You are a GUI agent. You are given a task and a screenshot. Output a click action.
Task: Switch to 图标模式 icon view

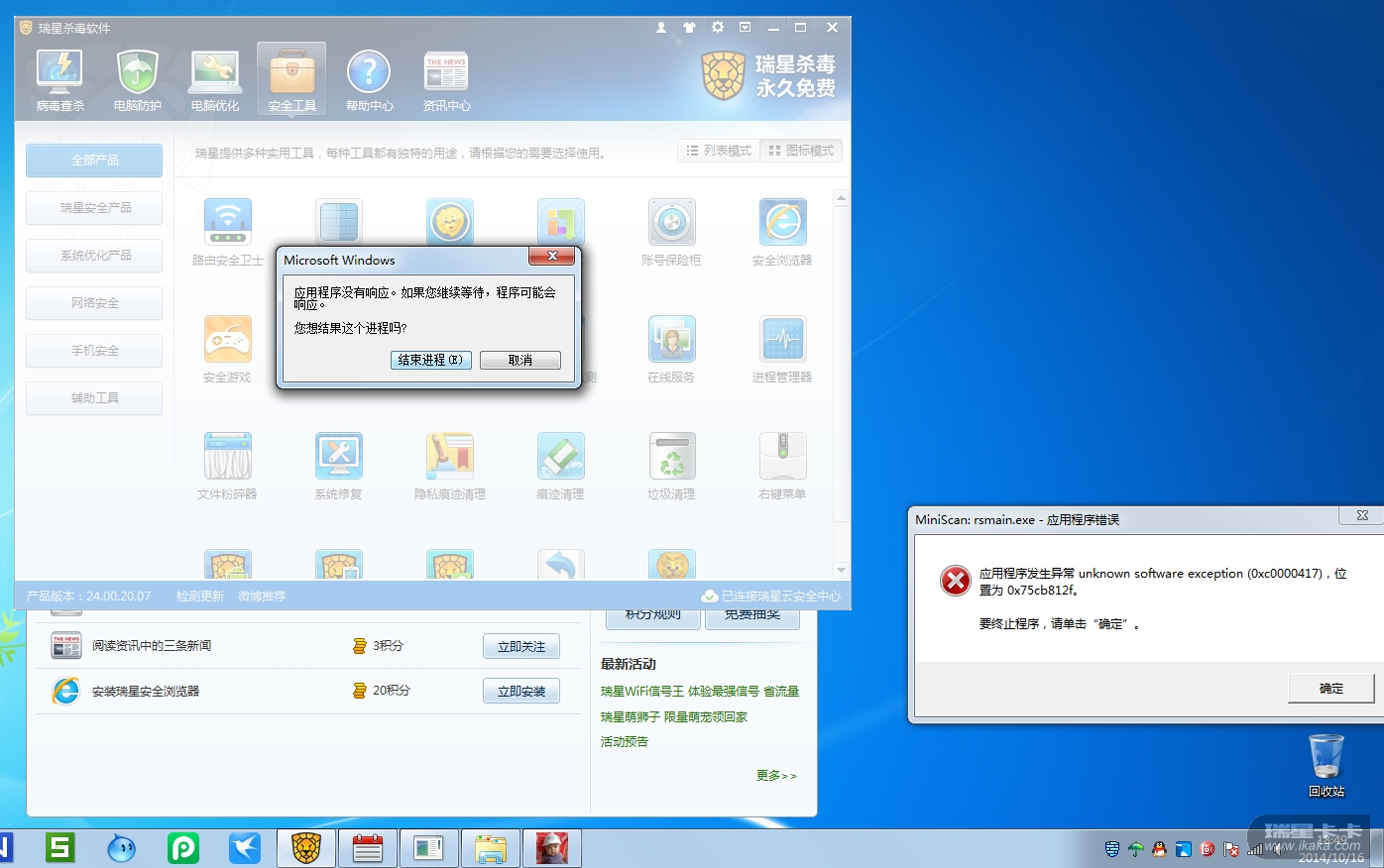pyautogui.click(x=801, y=151)
